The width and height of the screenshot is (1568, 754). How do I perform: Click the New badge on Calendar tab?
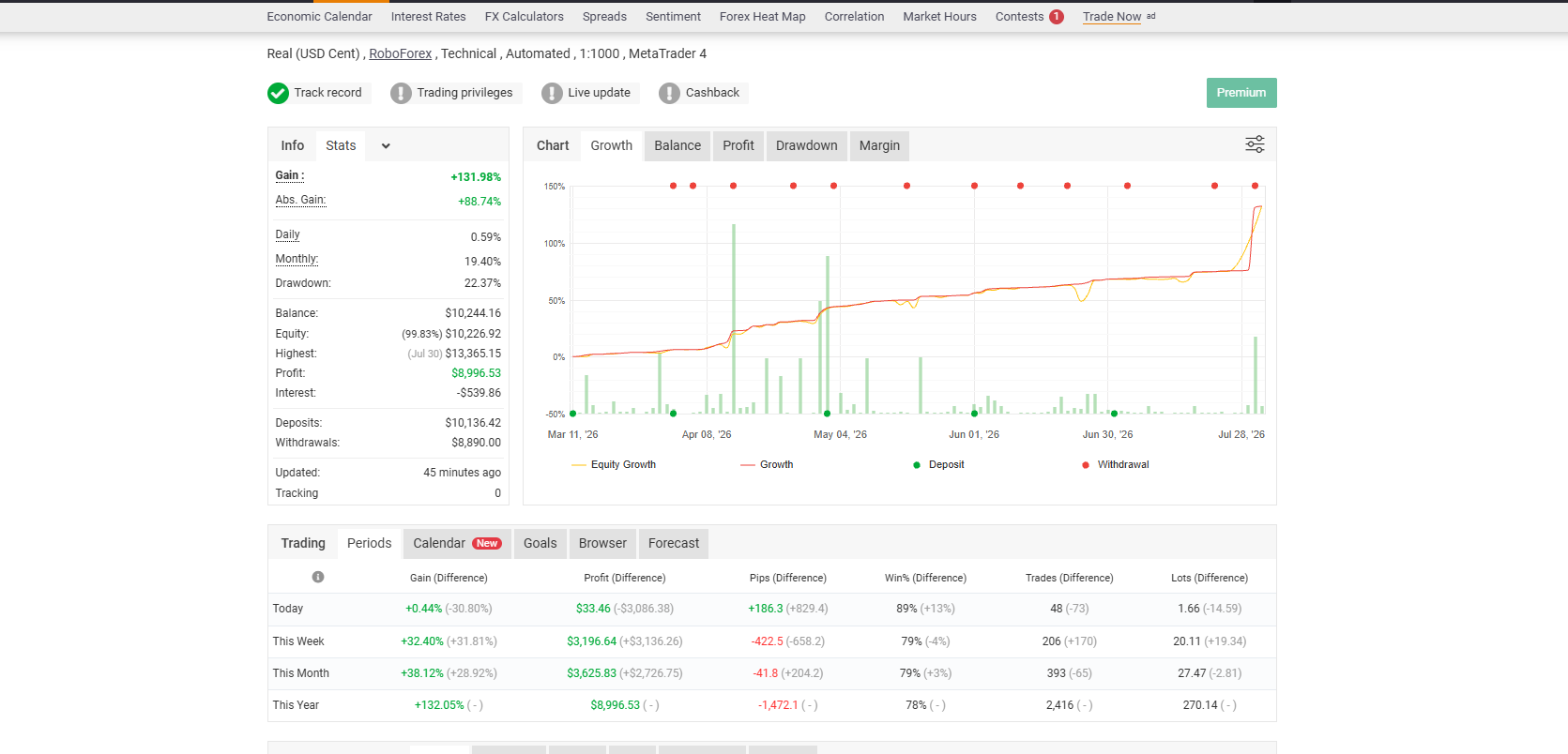(x=487, y=543)
